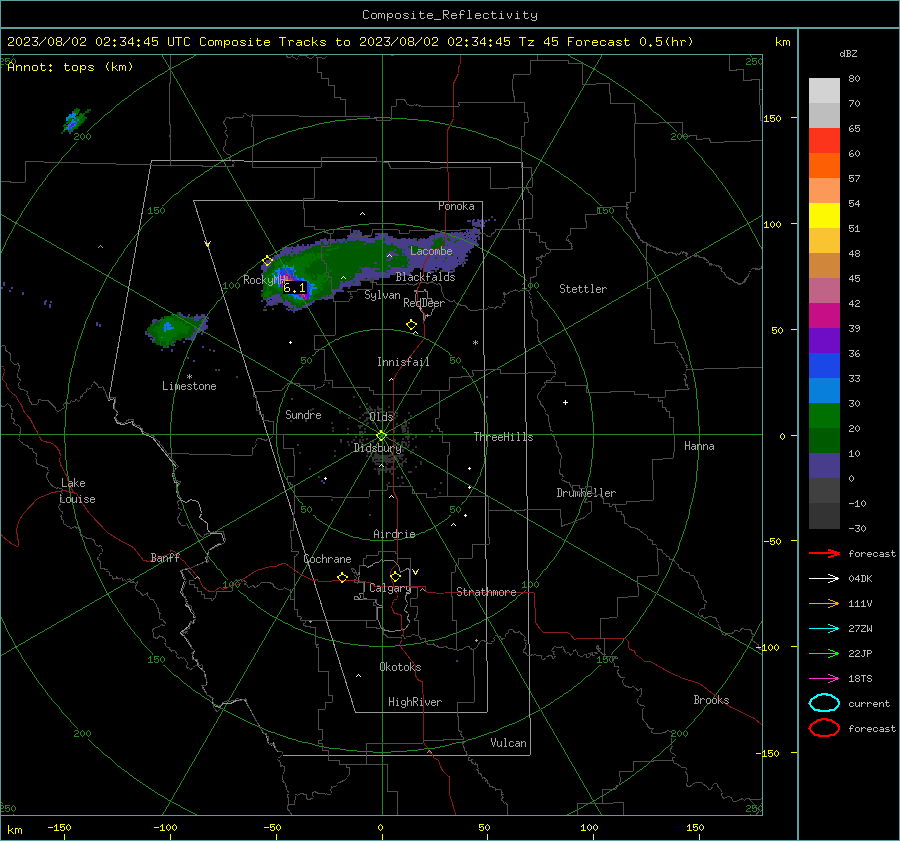Click the yellow diamond marker south of RedDeer
This screenshot has height=841, width=900.
tap(411, 325)
